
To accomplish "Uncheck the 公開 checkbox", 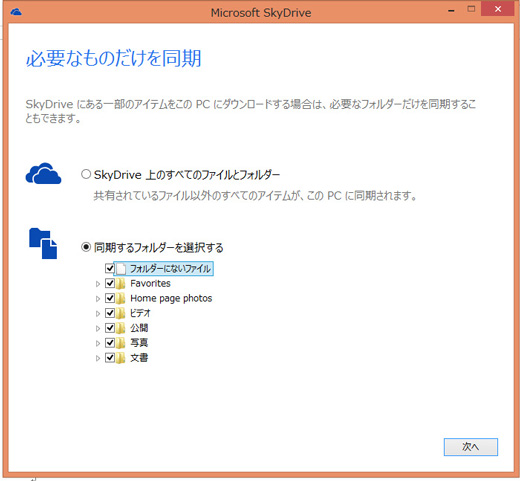I will click(110, 328).
